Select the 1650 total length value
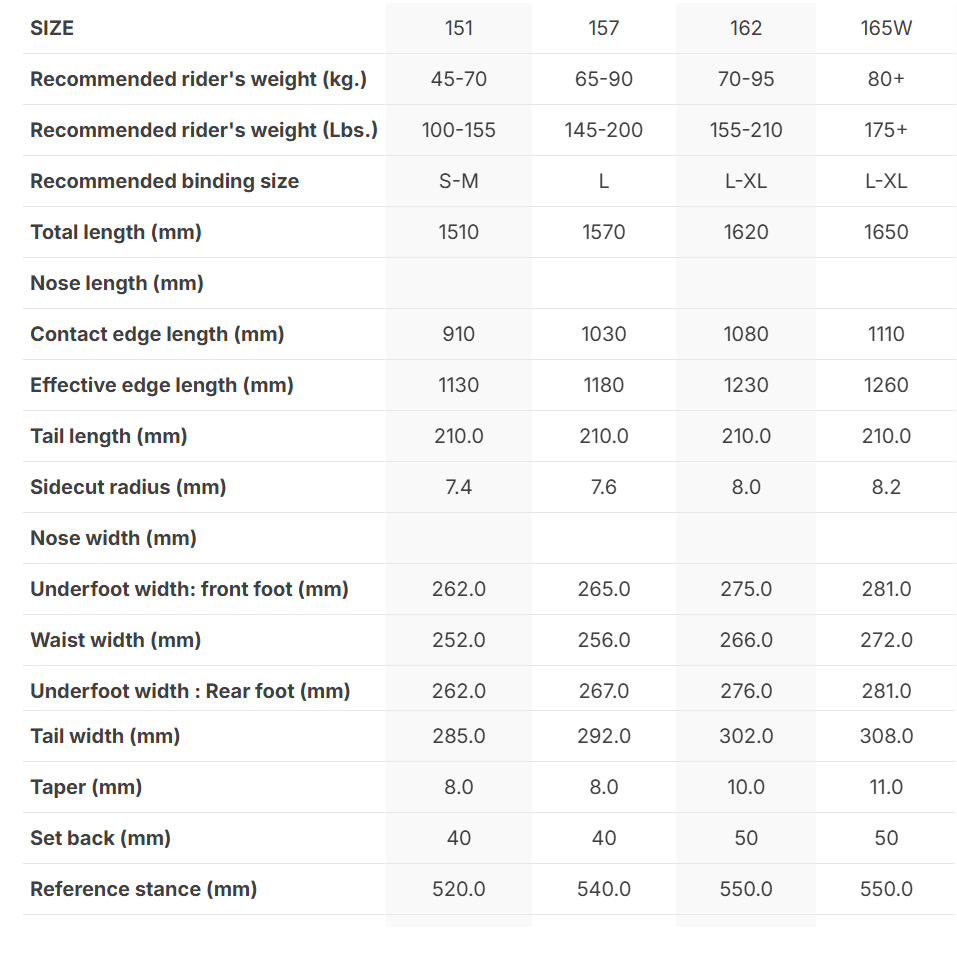The width and height of the screenshot is (957, 956). pos(886,232)
